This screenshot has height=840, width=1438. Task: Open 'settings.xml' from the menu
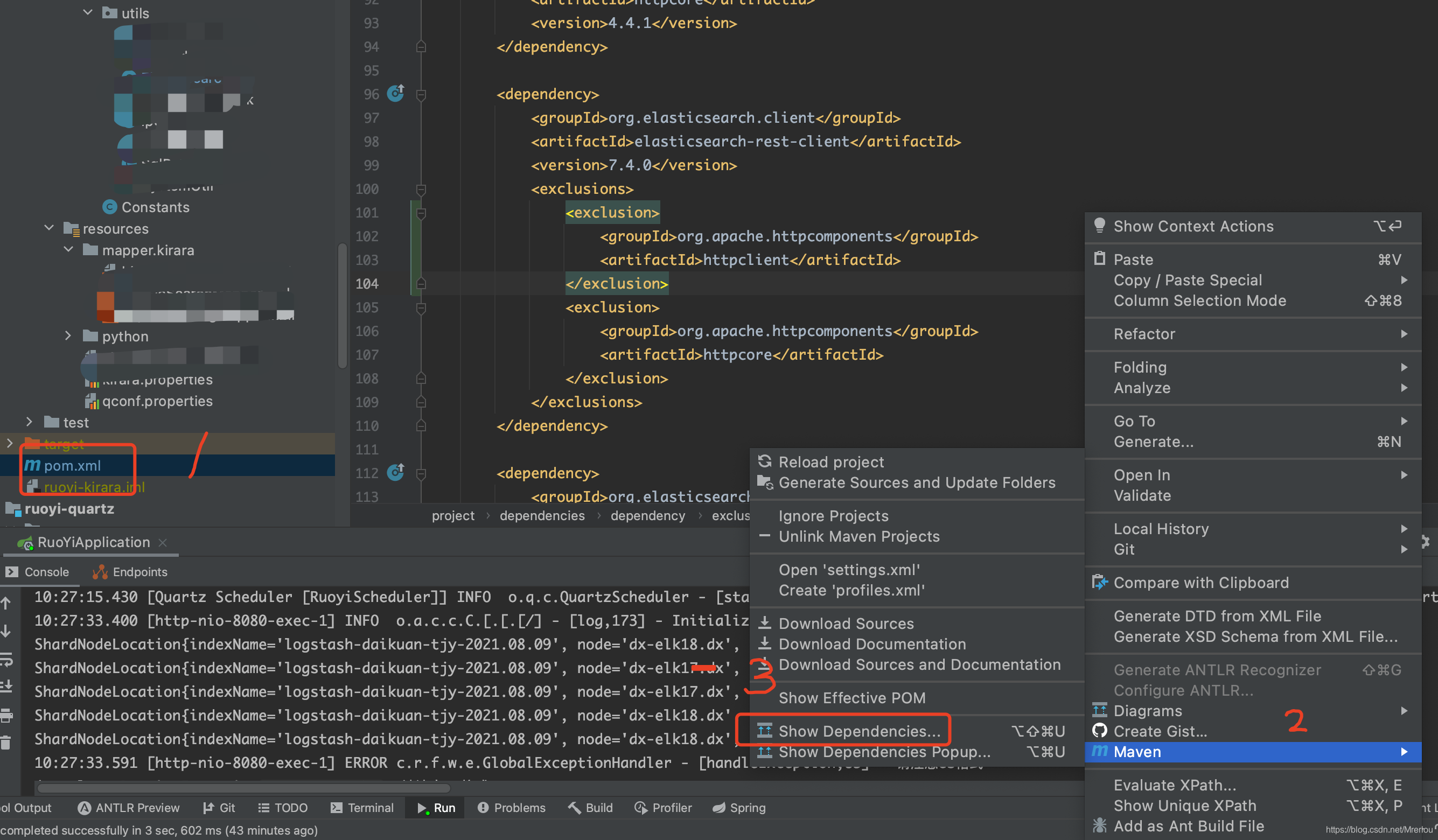(x=850, y=569)
